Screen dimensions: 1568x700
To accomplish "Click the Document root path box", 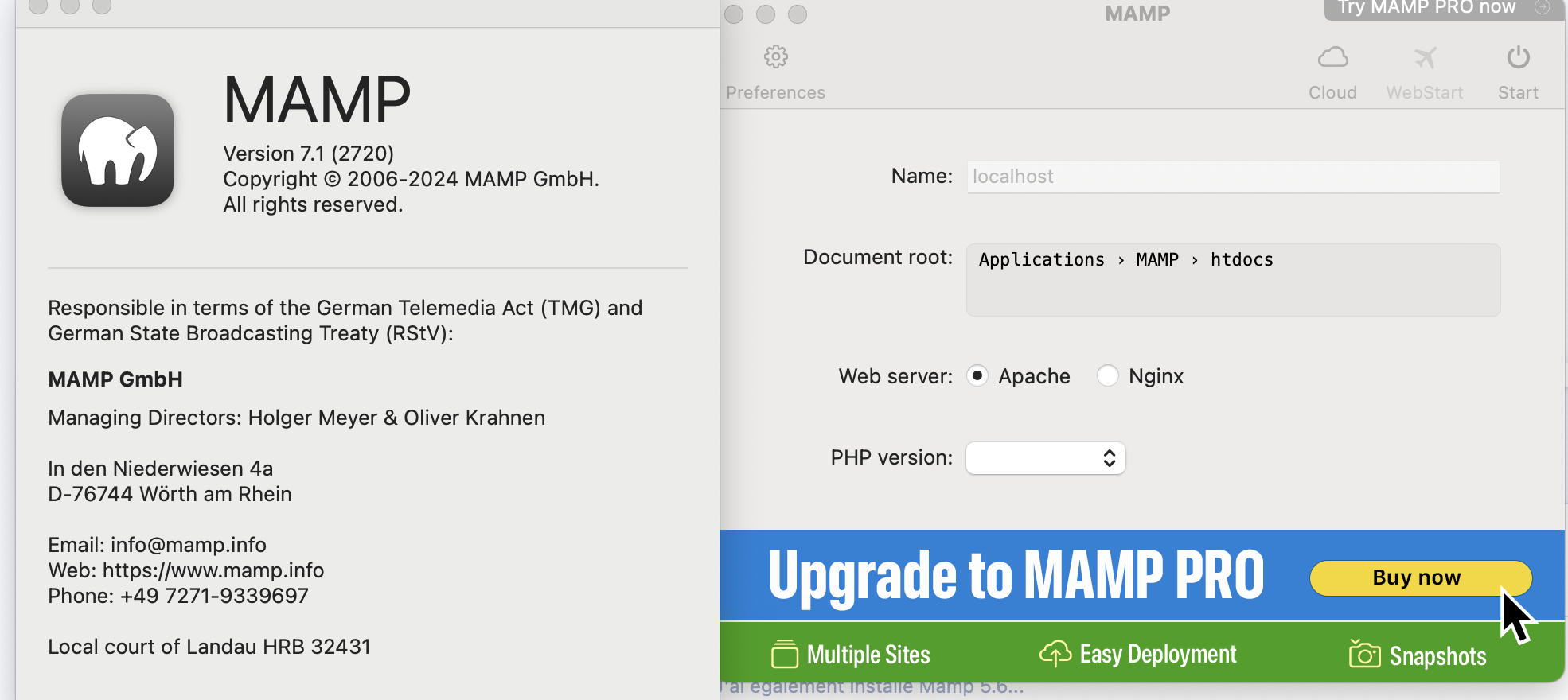I will coord(1233,280).
